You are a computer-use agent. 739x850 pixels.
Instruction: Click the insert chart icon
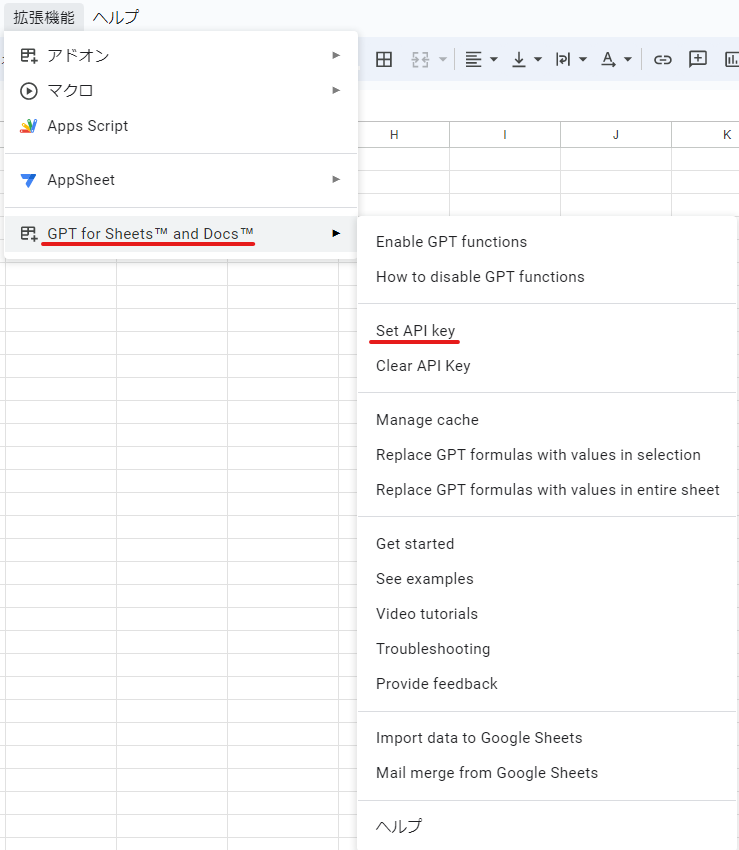[731, 59]
